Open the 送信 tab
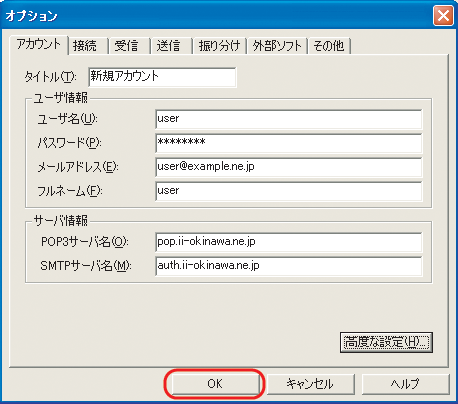 click(x=172, y=46)
